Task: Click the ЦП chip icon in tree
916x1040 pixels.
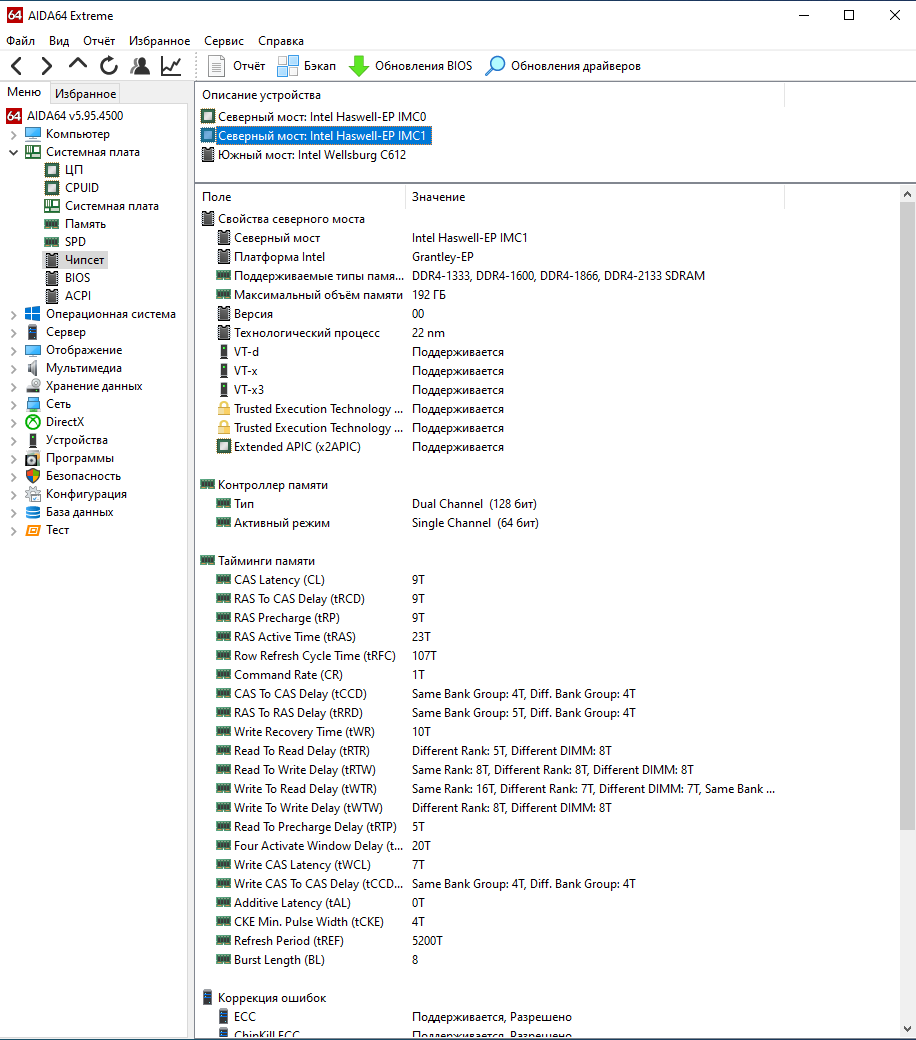Action: [52, 170]
